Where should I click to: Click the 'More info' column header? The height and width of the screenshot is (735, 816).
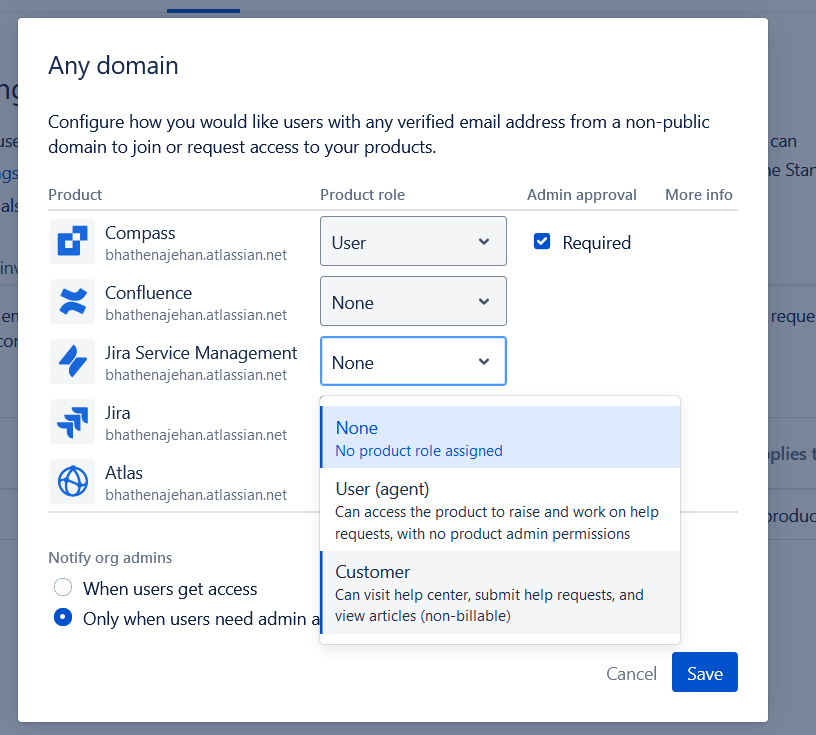pos(698,195)
